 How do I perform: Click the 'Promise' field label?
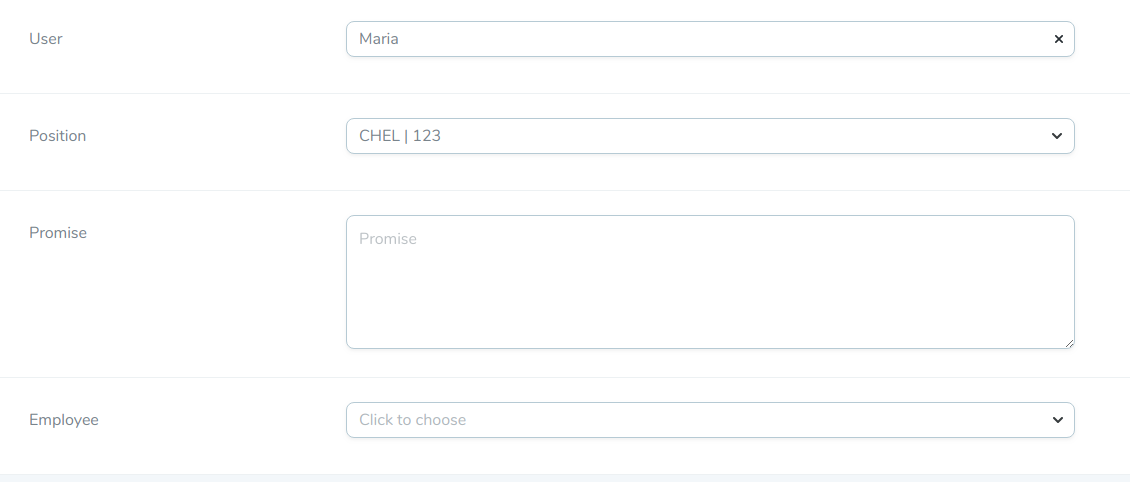[x=58, y=233]
